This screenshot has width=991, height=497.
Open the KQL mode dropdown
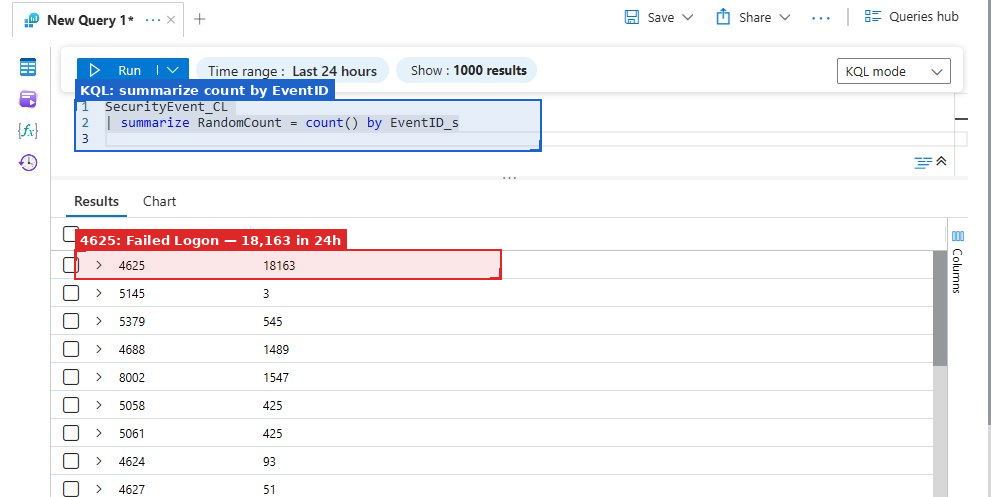coord(894,71)
